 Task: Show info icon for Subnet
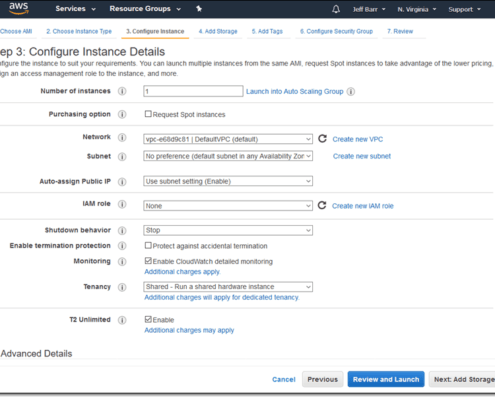[122, 156]
